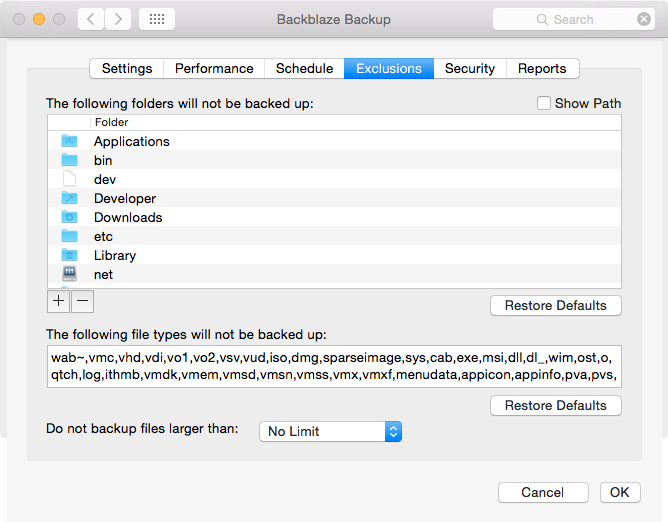Select the Downloads folder icon
This screenshot has height=522, width=668.
pos(69,217)
